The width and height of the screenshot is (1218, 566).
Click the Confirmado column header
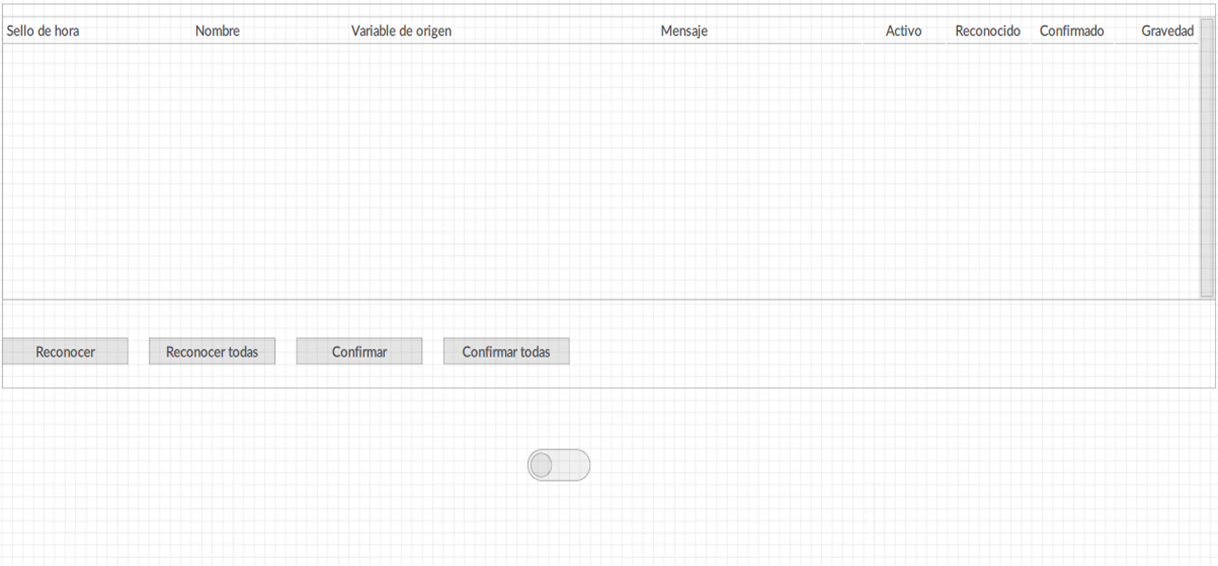[1072, 31]
